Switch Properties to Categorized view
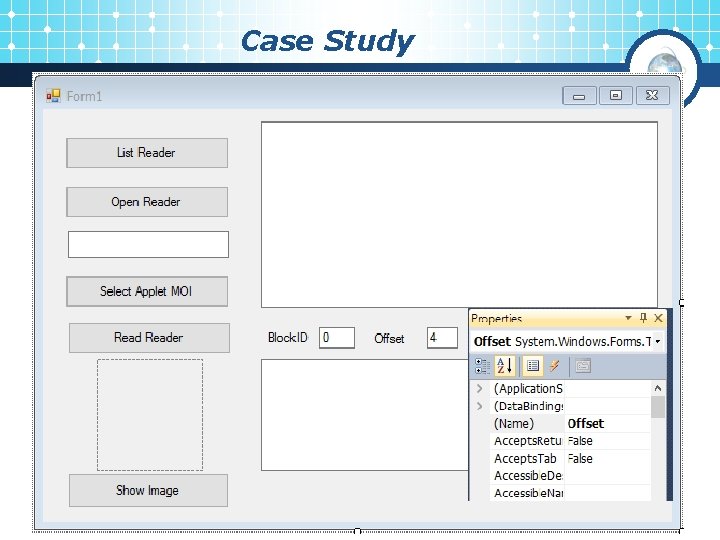 coord(482,366)
